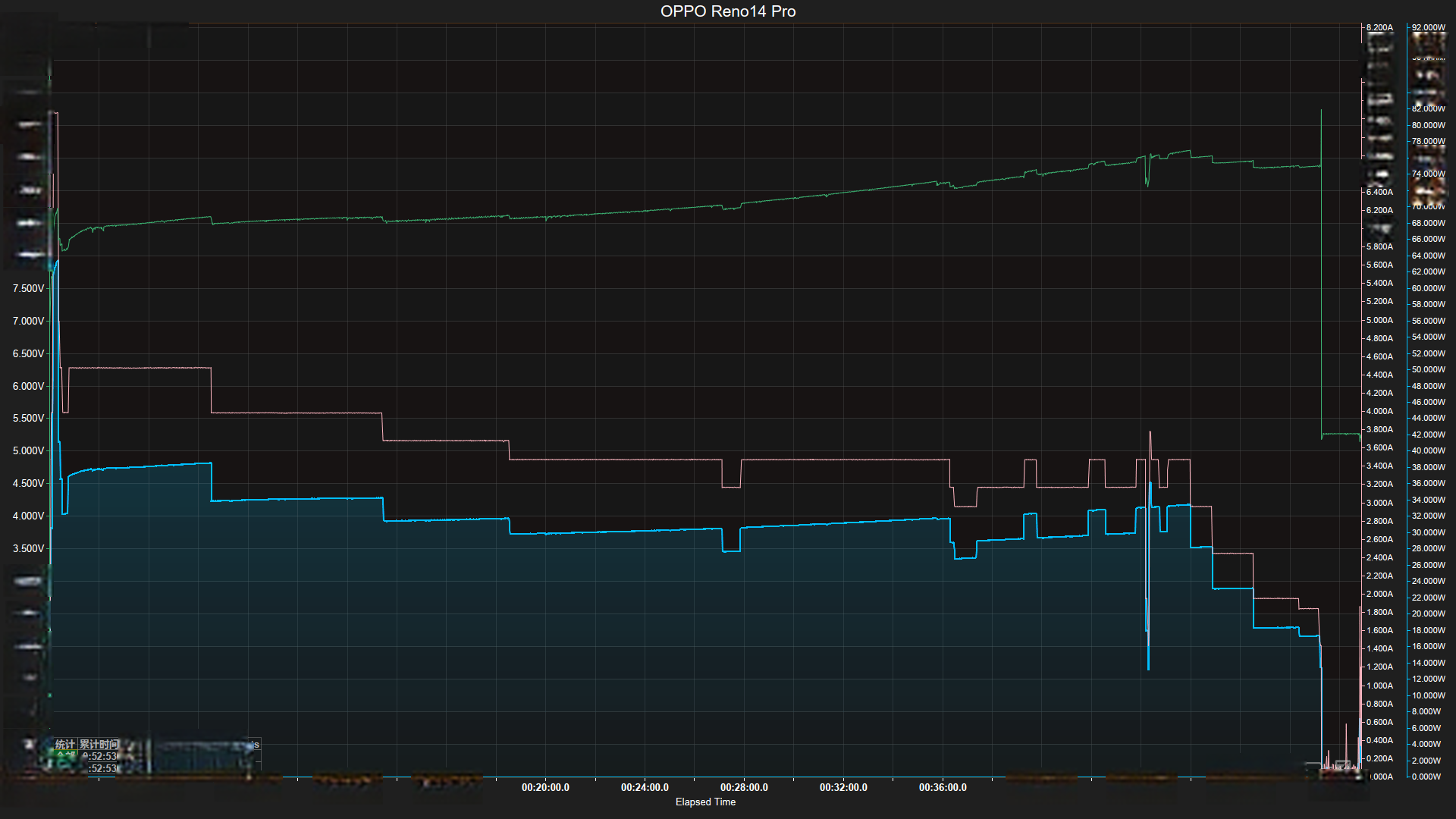Click the 5.000A current axis label
Viewport: 1456px width, 819px height.
[1379, 320]
